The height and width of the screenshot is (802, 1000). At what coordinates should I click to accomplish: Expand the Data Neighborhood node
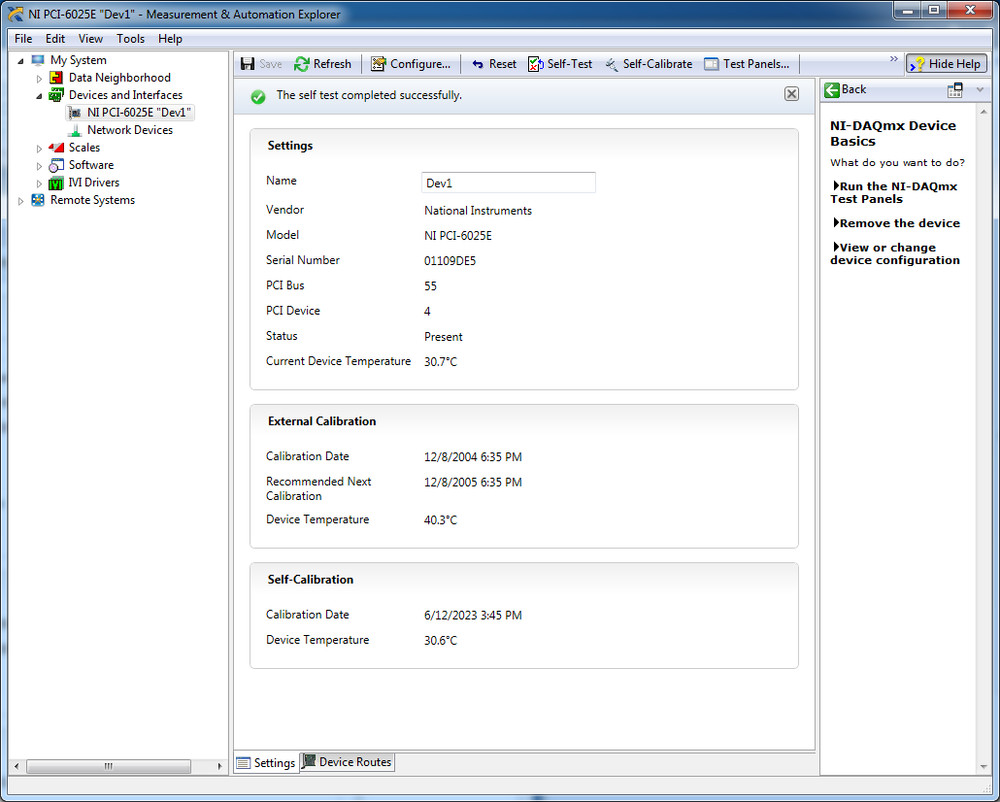point(39,78)
